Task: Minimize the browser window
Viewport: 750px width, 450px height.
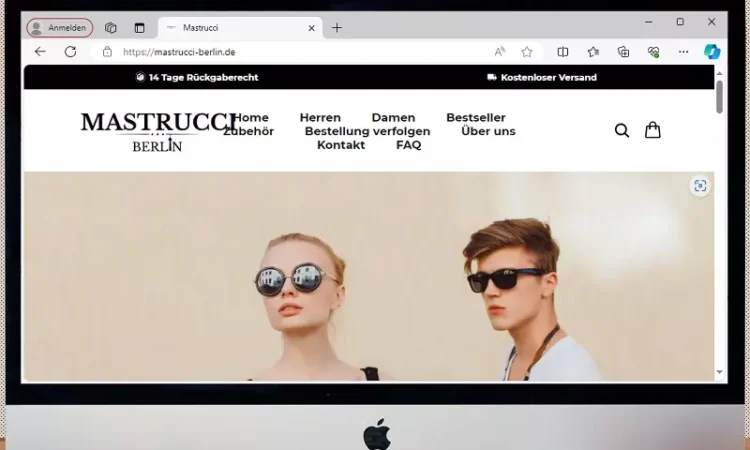Action: coord(649,22)
